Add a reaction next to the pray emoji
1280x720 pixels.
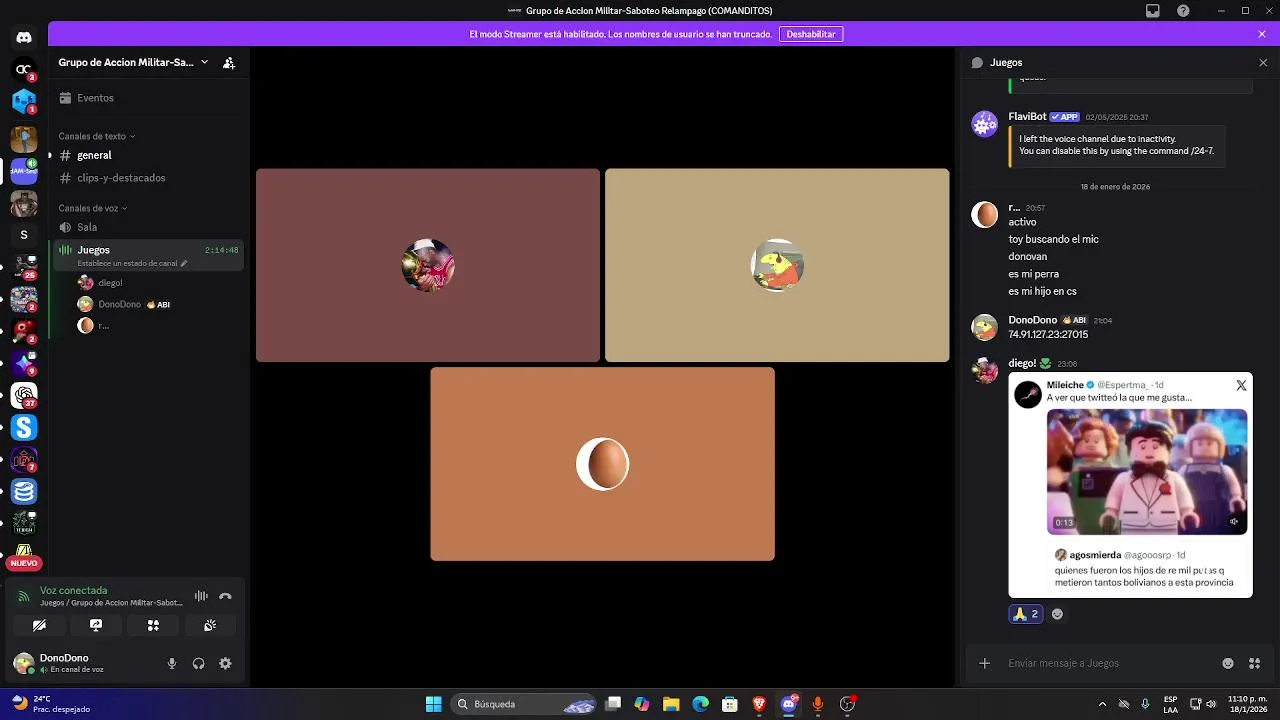click(1057, 614)
